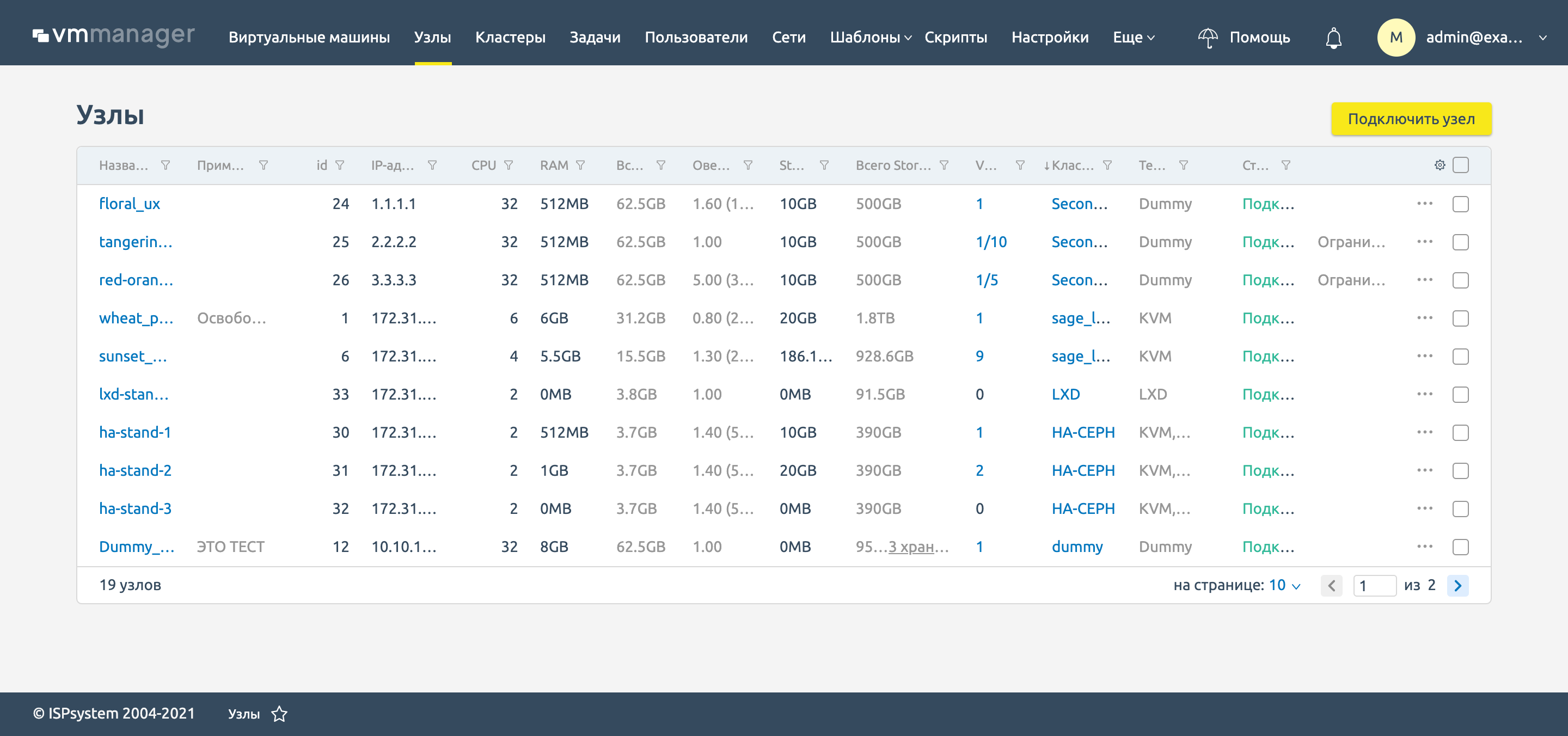Click Узлы breadcrumb in footer
Image resolution: width=1568 pixels, height=736 pixels.
pyautogui.click(x=243, y=714)
